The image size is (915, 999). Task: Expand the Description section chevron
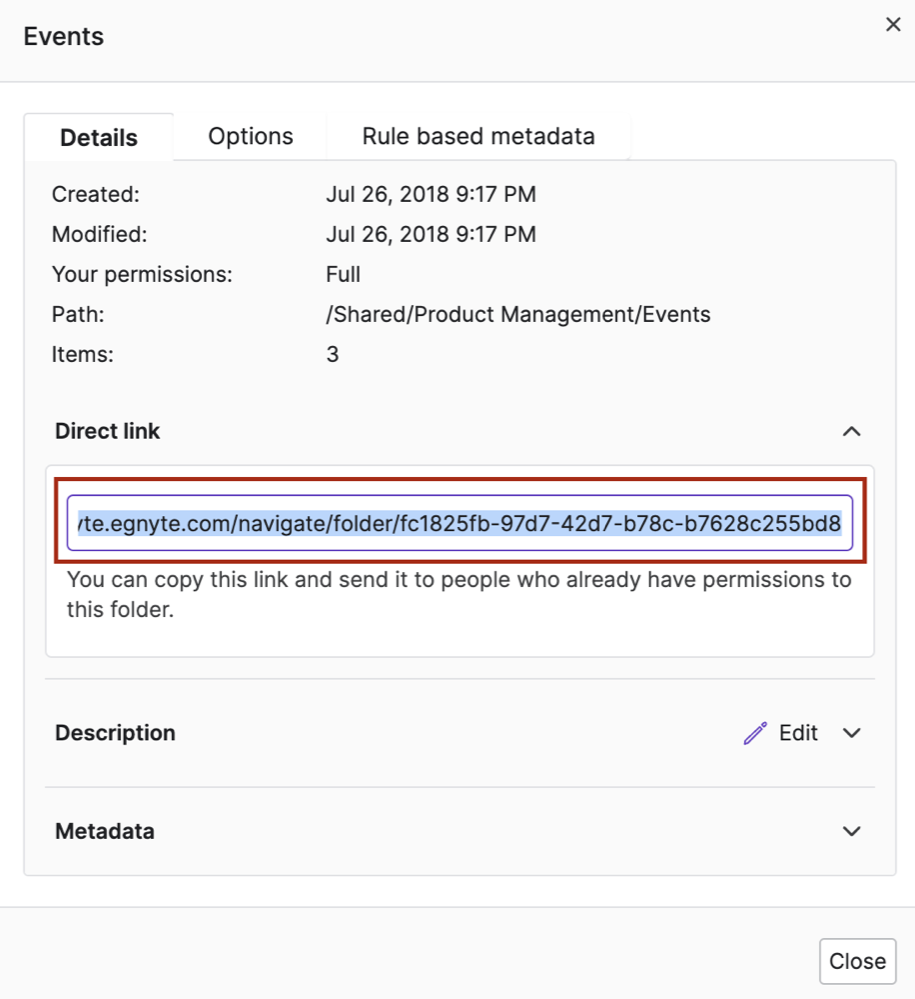(x=851, y=733)
